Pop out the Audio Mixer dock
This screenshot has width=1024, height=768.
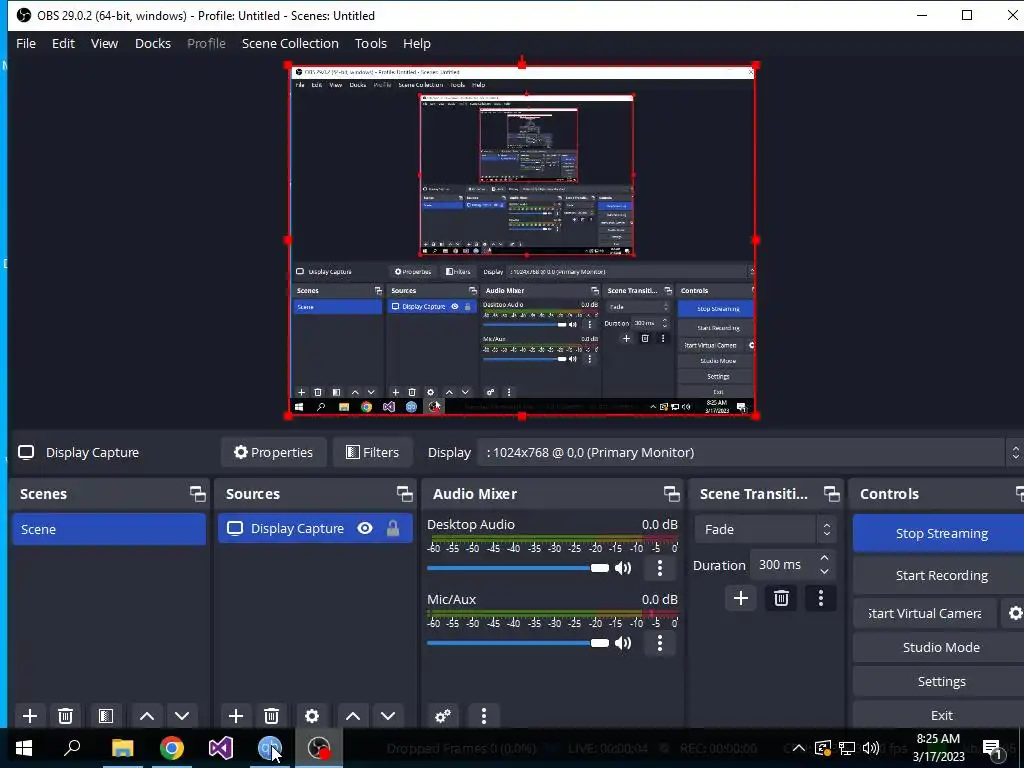(x=671, y=494)
